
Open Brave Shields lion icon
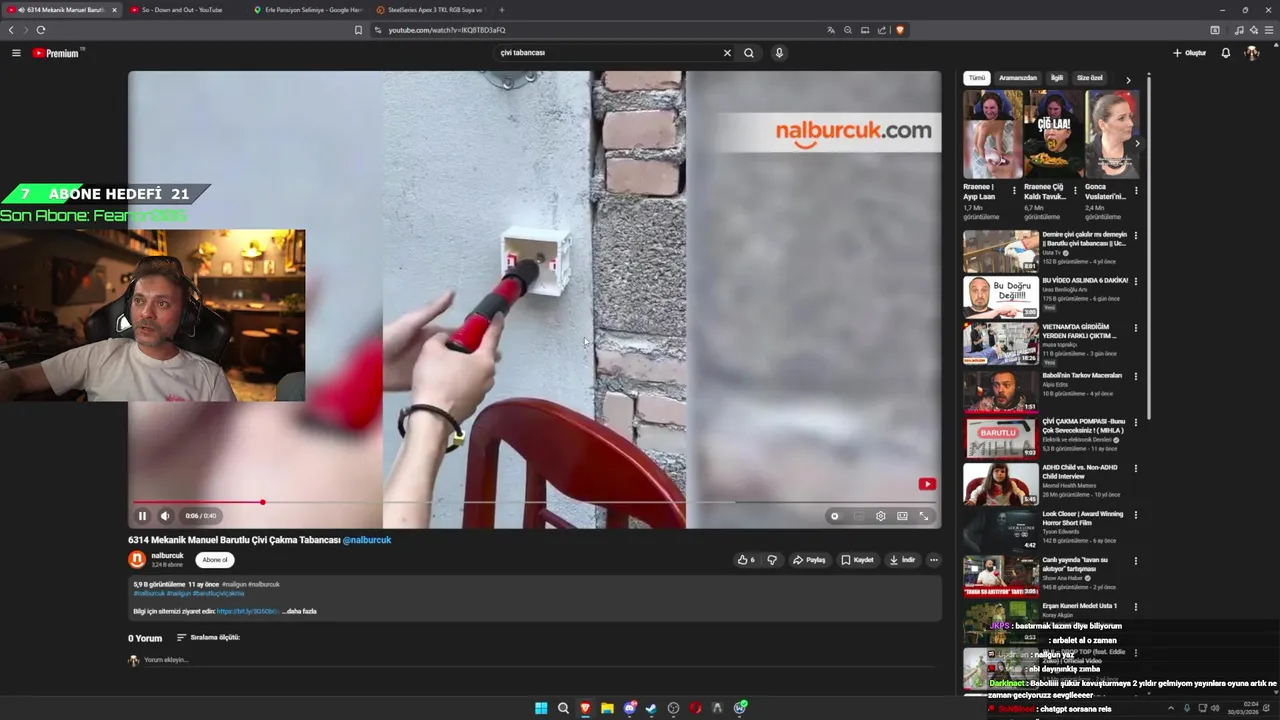tap(900, 30)
